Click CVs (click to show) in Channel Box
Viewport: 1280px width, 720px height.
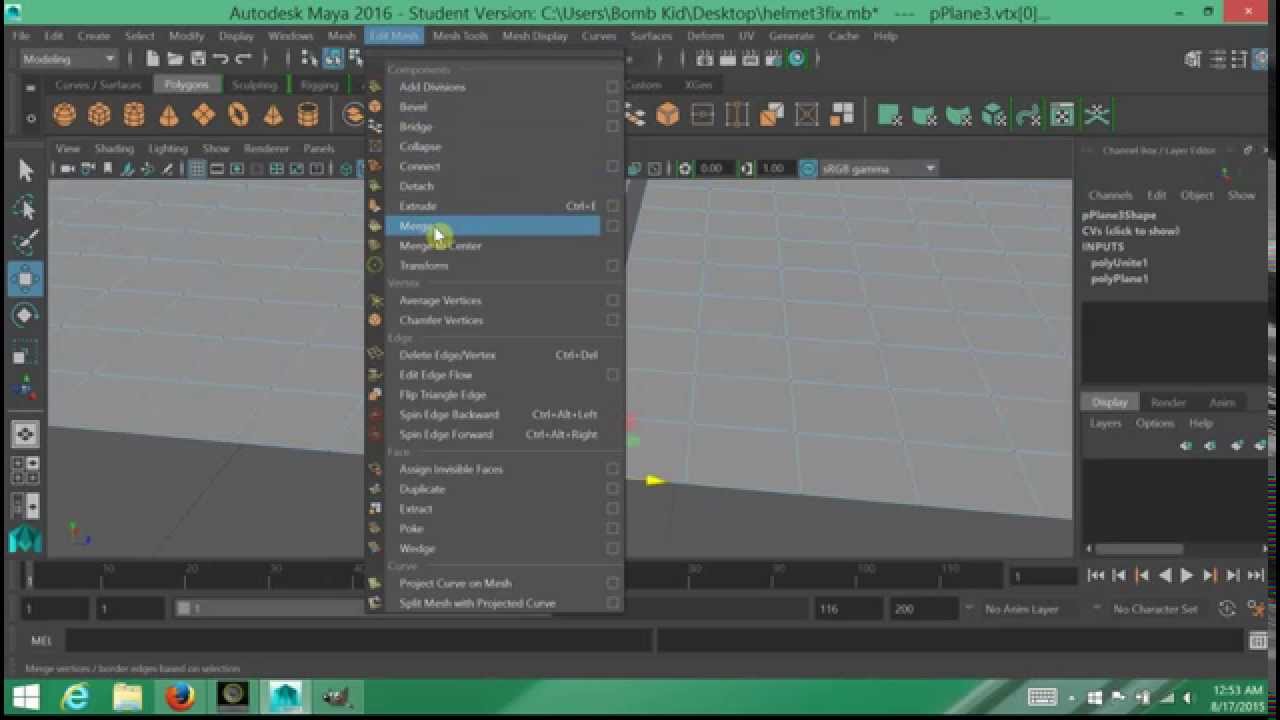click(x=1130, y=231)
